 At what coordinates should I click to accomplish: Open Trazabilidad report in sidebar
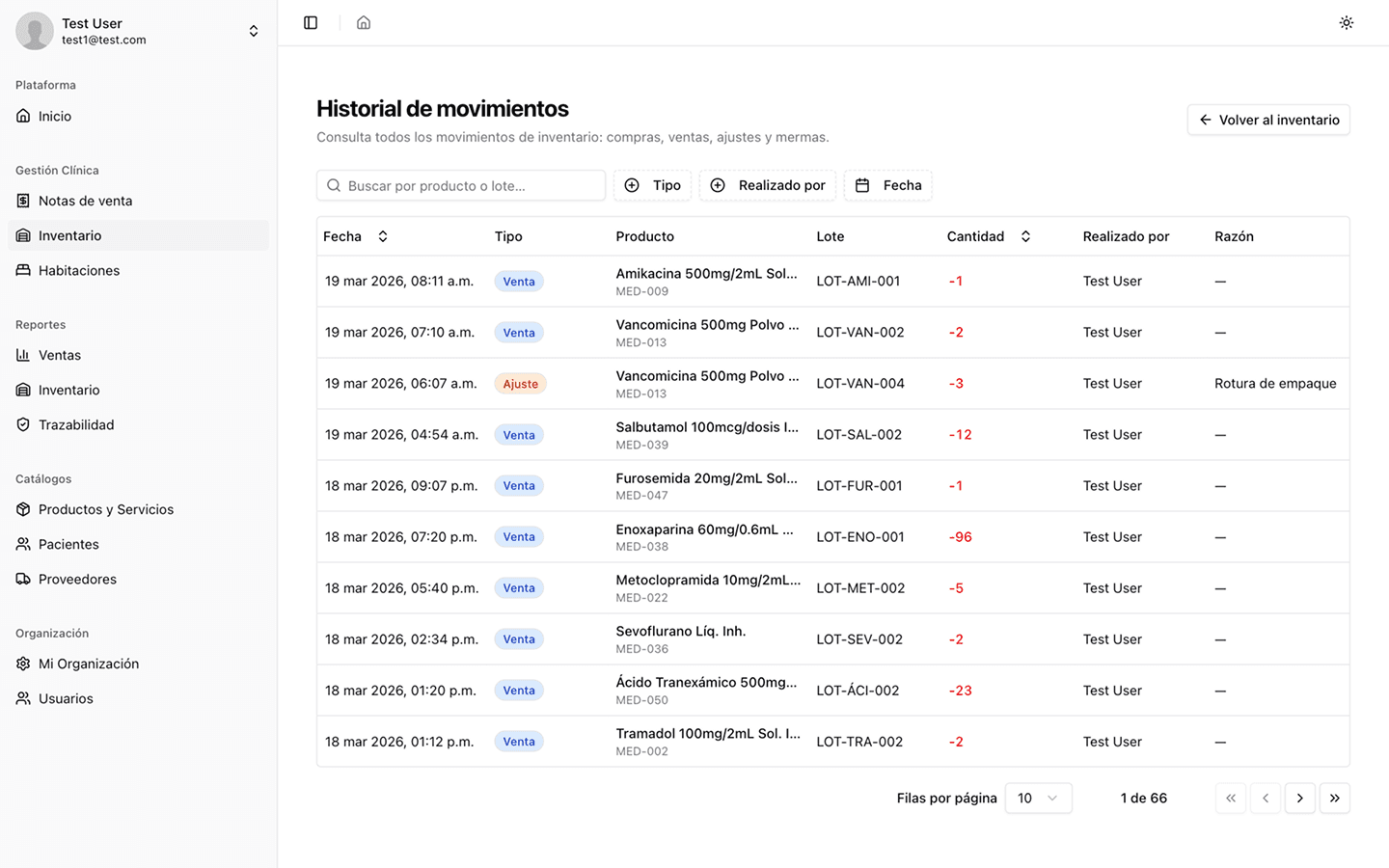pos(76,425)
